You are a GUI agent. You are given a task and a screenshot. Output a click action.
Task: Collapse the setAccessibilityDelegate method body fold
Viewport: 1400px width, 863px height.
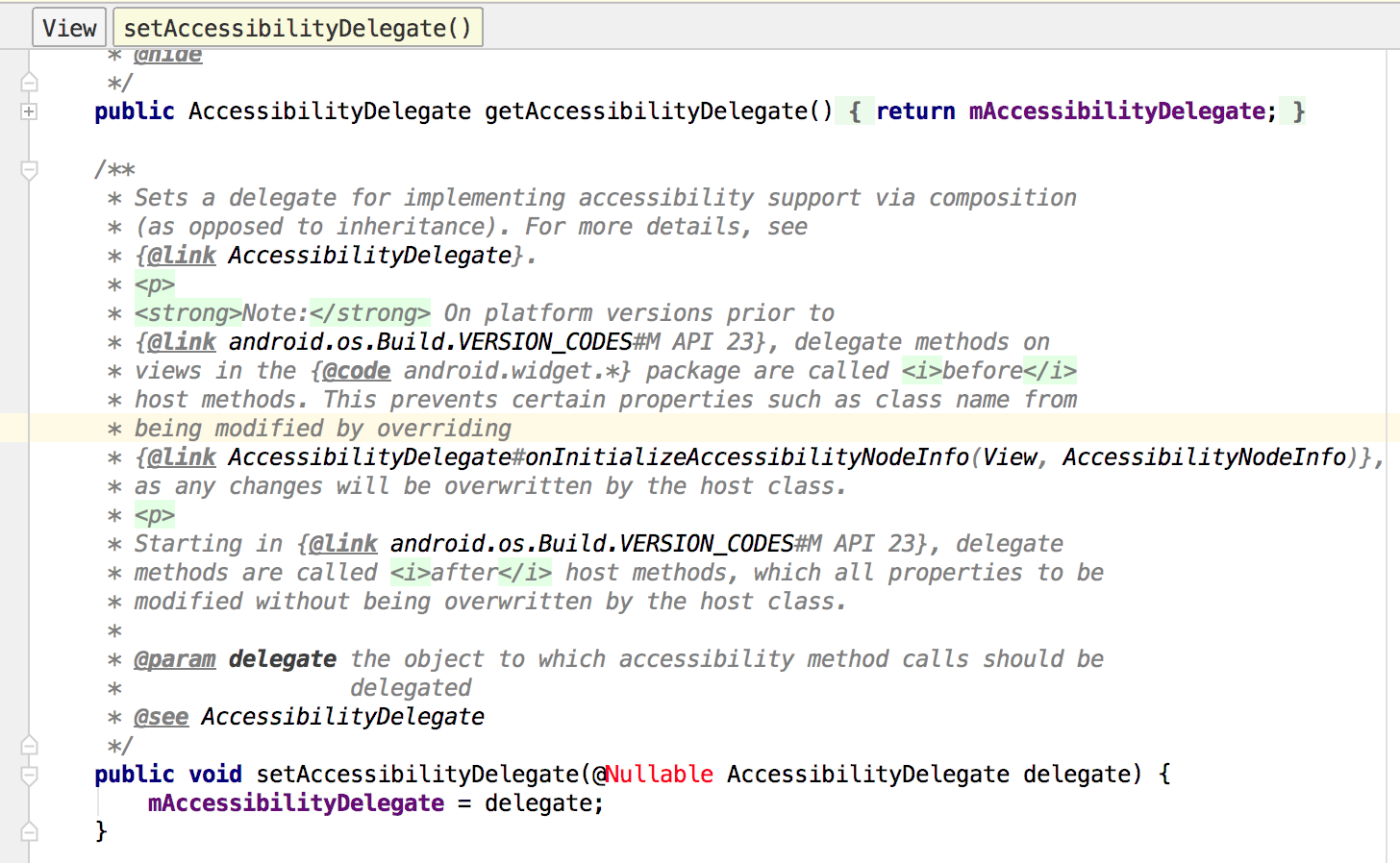click(29, 775)
